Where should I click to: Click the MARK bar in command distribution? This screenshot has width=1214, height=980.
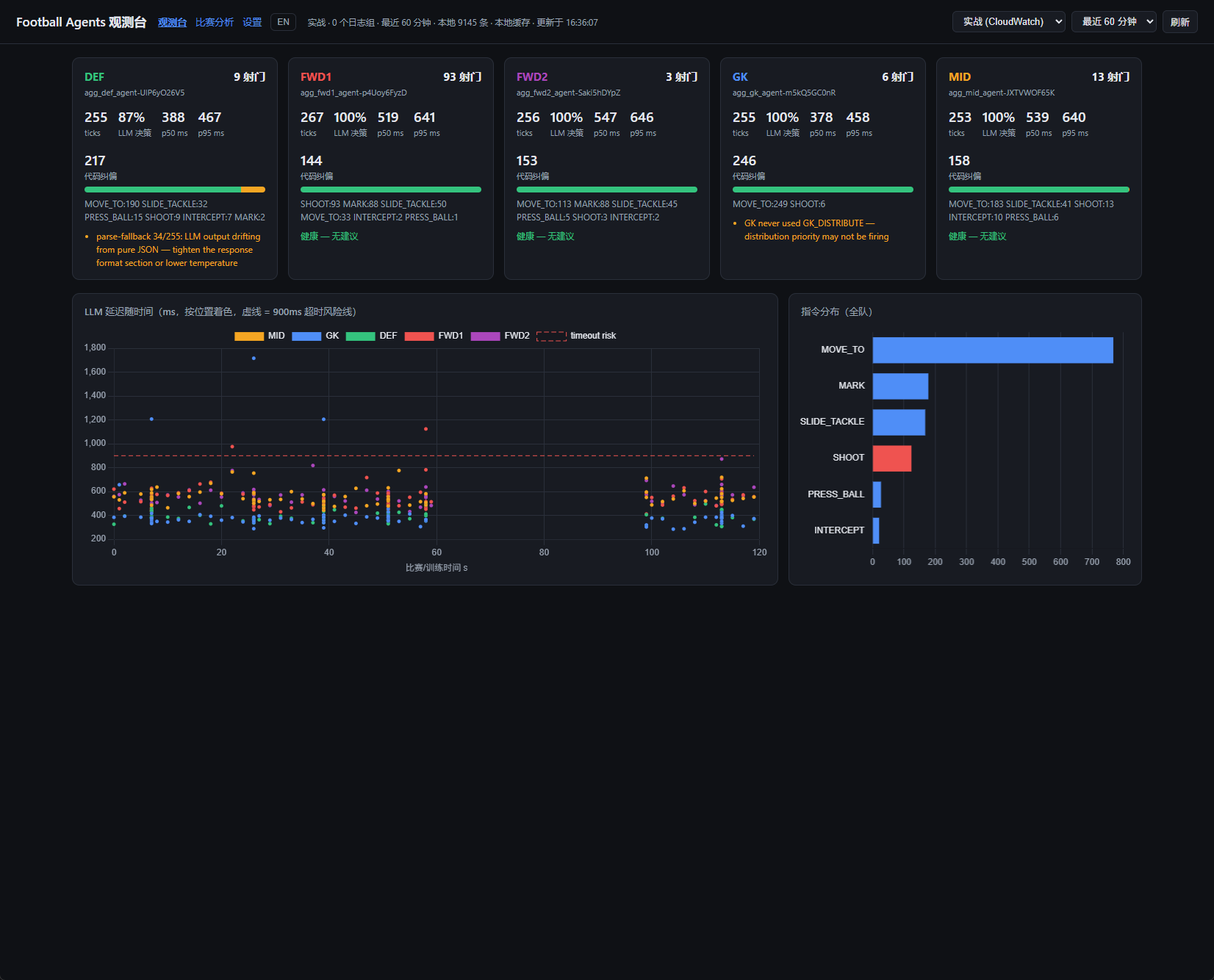coord(900,386)
